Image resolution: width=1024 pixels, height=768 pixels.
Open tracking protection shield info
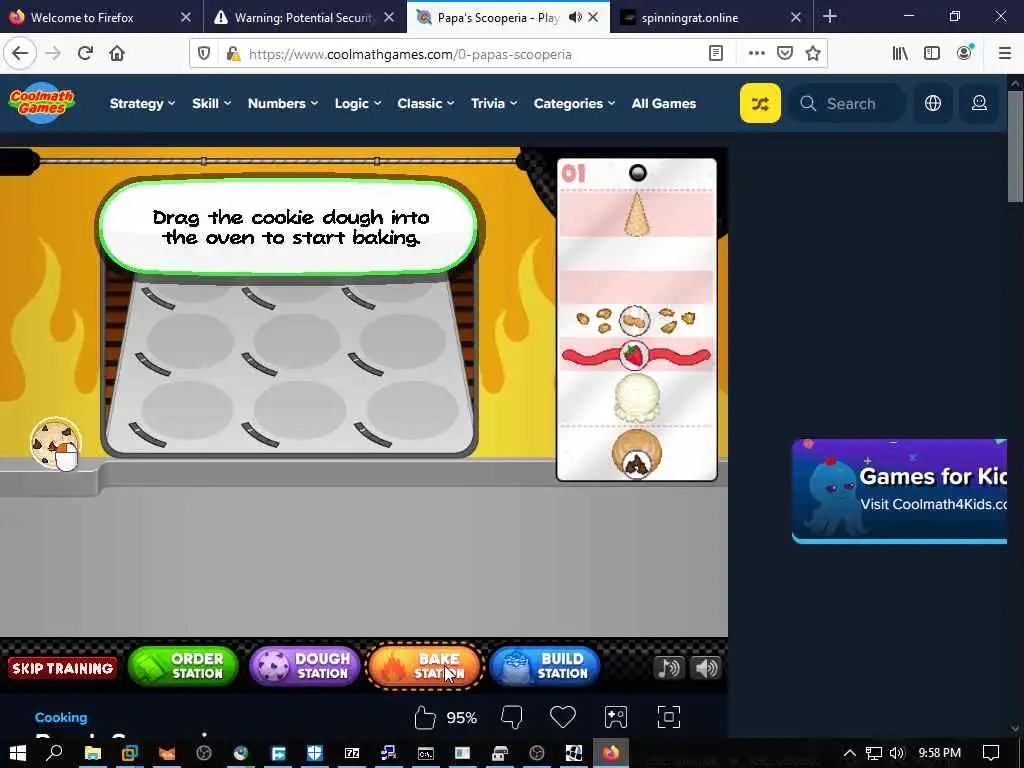click(x=204, y=54)
